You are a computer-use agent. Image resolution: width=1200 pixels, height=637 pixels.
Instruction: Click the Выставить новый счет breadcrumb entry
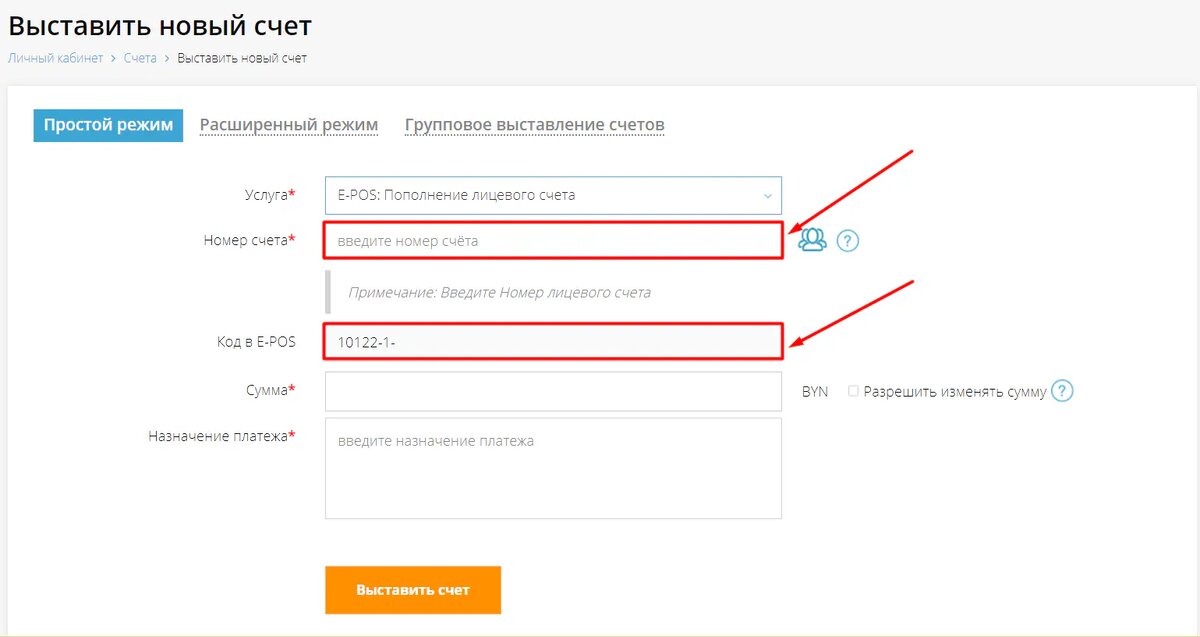[x=243, y=58]
